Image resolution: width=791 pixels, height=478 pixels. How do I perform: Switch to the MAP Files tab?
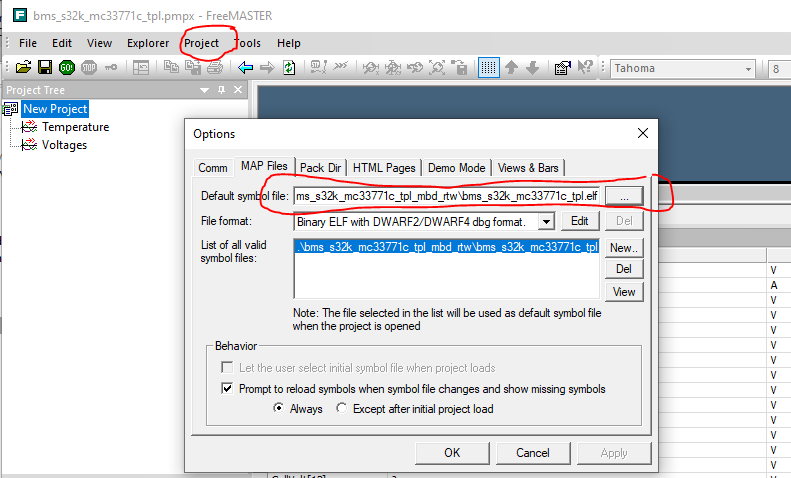[264, 166]
